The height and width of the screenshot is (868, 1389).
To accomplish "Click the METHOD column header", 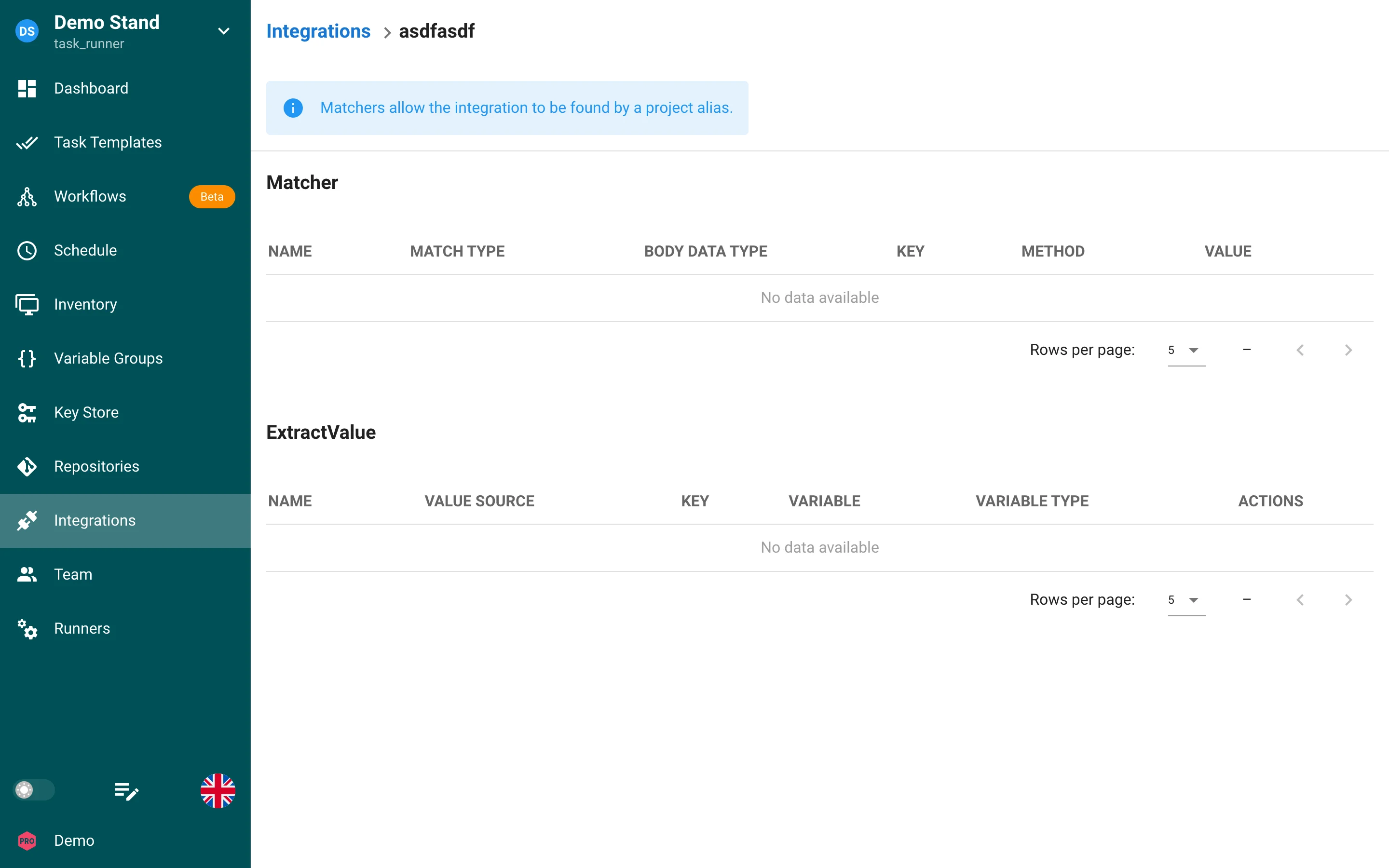I will tap(1053, 251).
